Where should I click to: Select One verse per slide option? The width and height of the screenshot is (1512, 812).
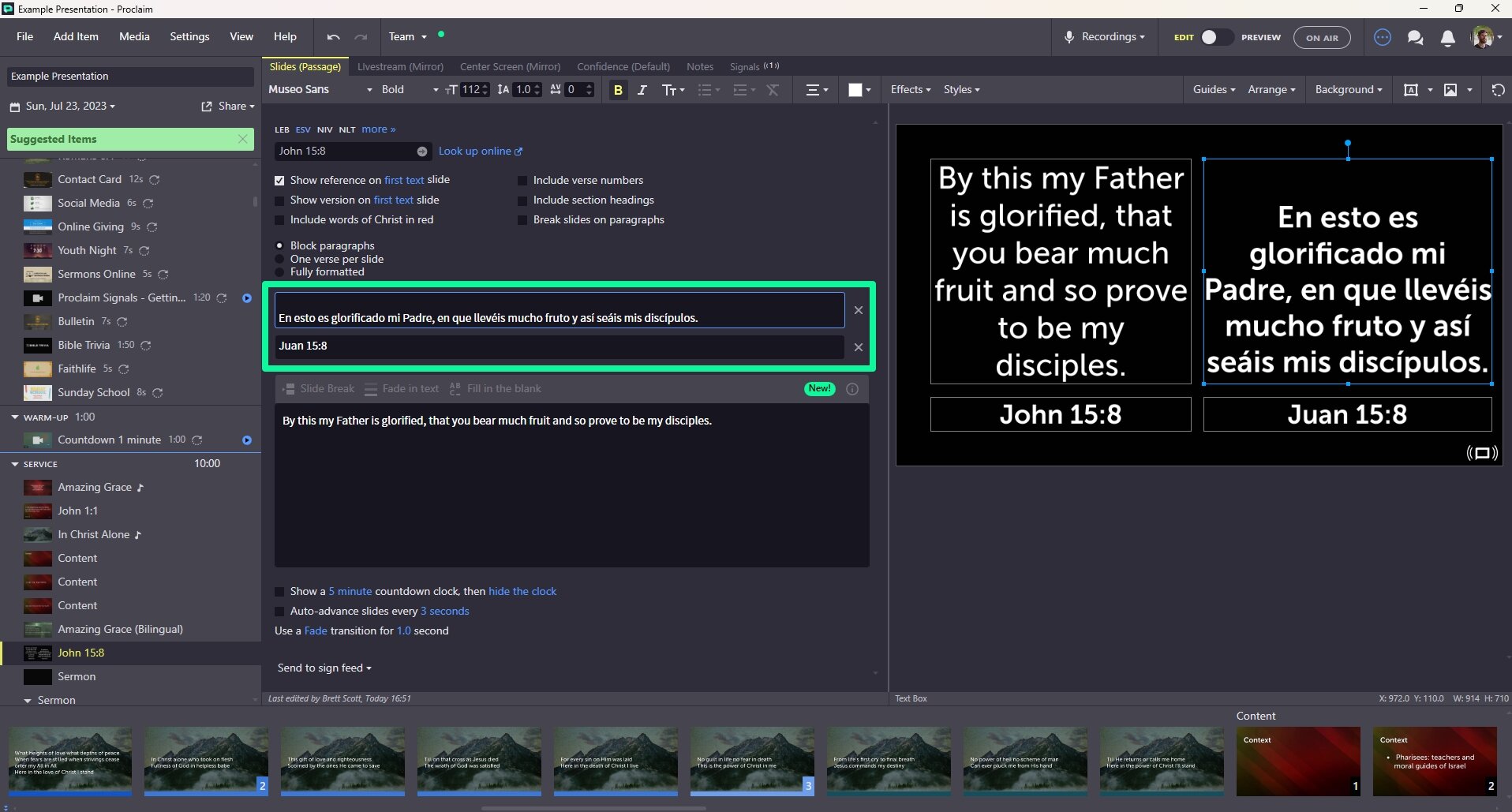279,259
